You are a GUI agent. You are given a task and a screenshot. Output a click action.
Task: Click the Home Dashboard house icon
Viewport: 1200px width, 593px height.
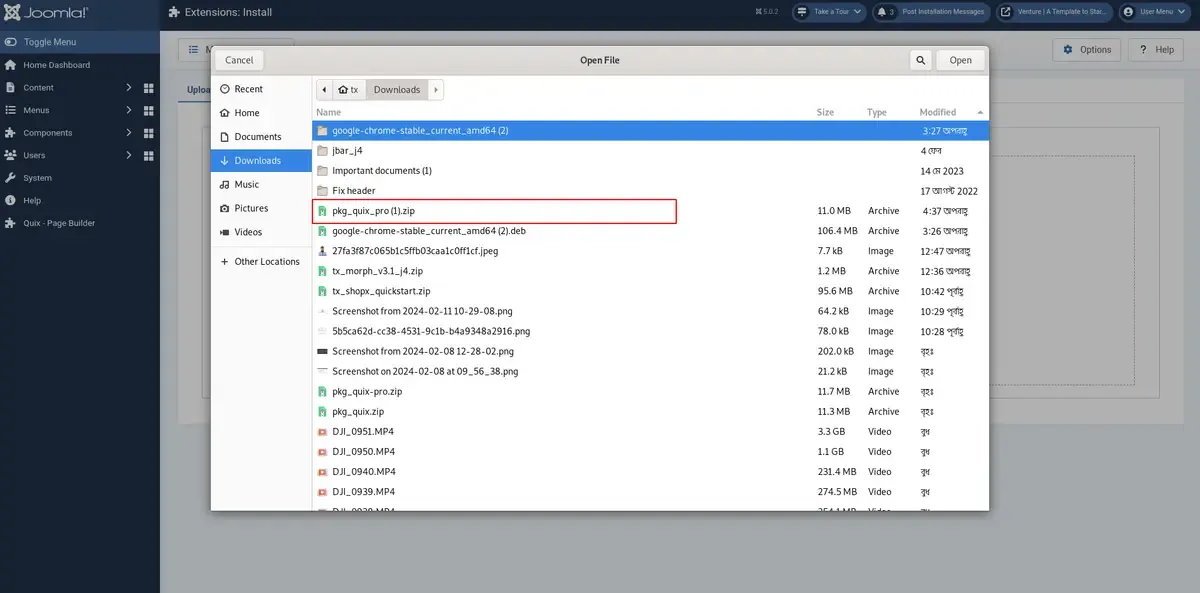point(11,65)
